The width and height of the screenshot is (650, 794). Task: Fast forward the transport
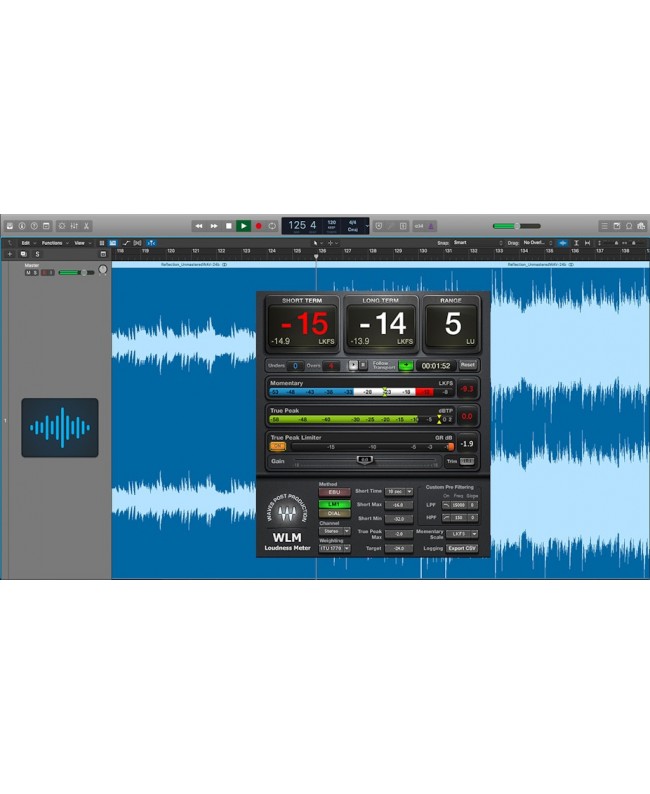pos(214,226)
